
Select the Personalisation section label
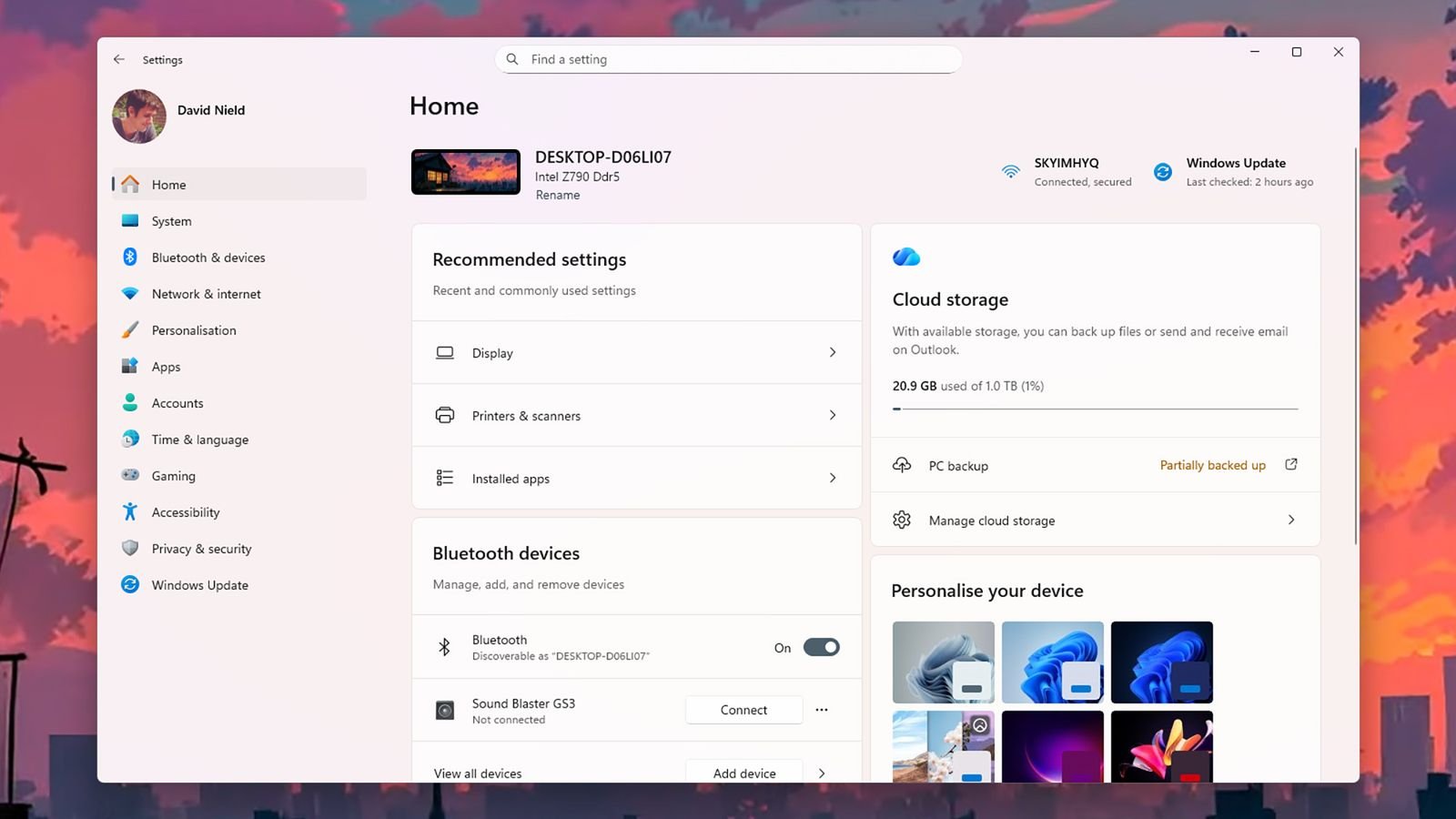[194, 330]
